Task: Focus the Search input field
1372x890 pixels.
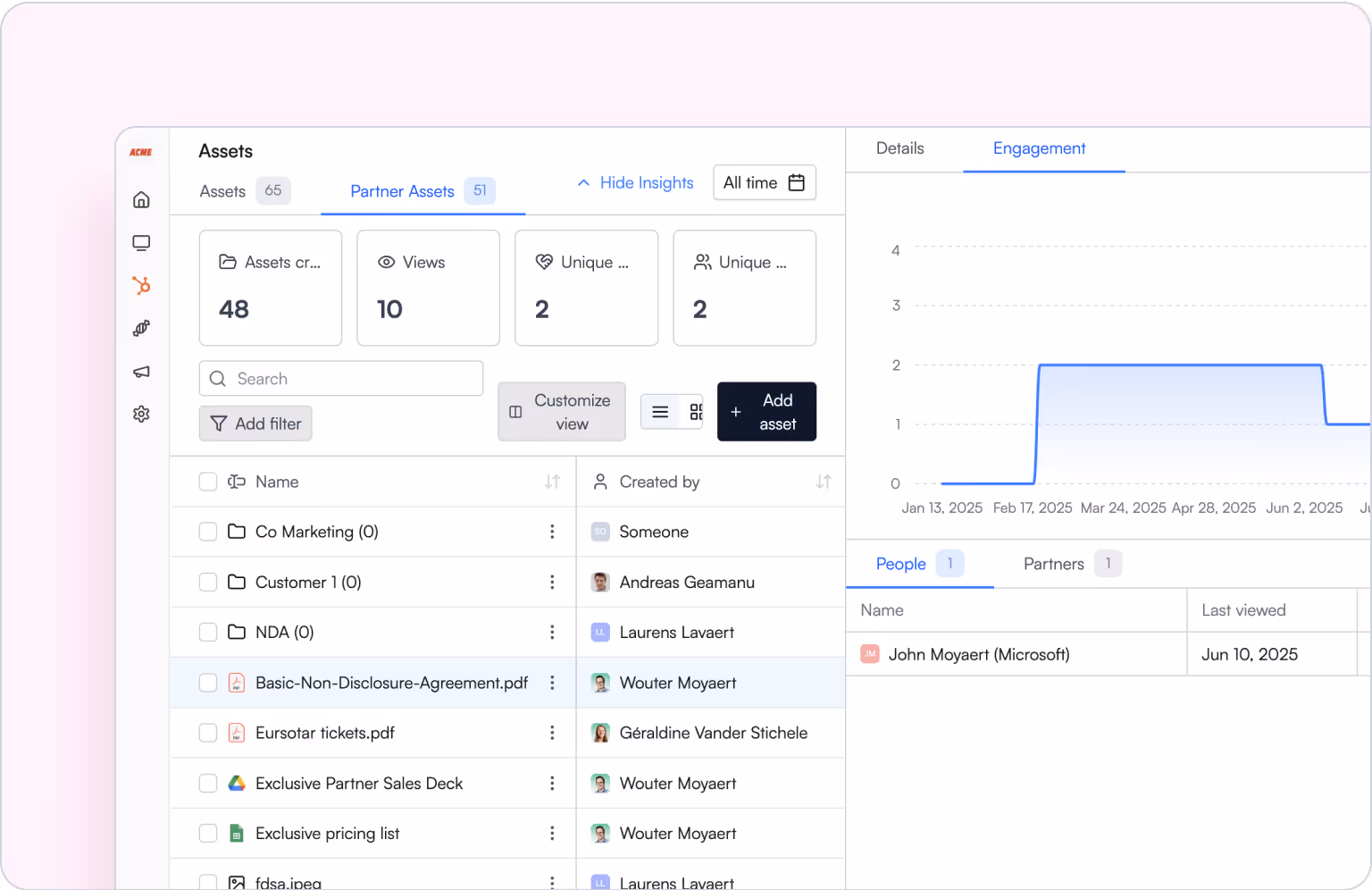Action: coord(341,379)
